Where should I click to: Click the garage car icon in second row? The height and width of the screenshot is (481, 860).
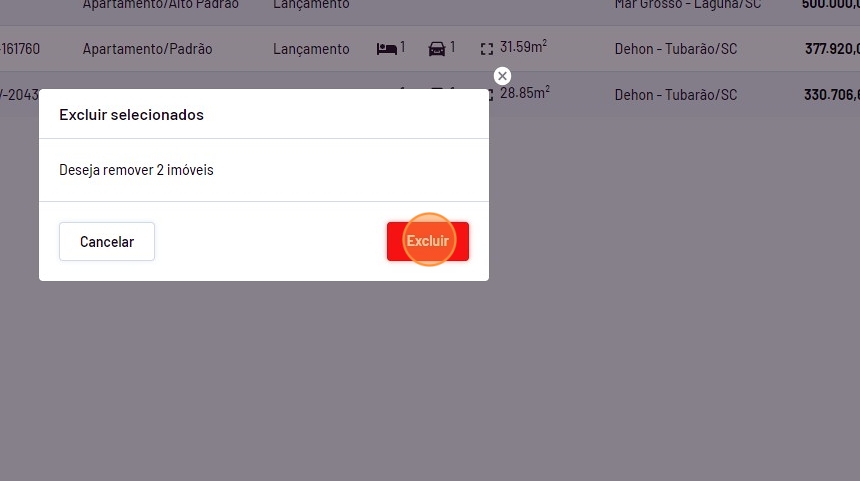tap(437, 48)
